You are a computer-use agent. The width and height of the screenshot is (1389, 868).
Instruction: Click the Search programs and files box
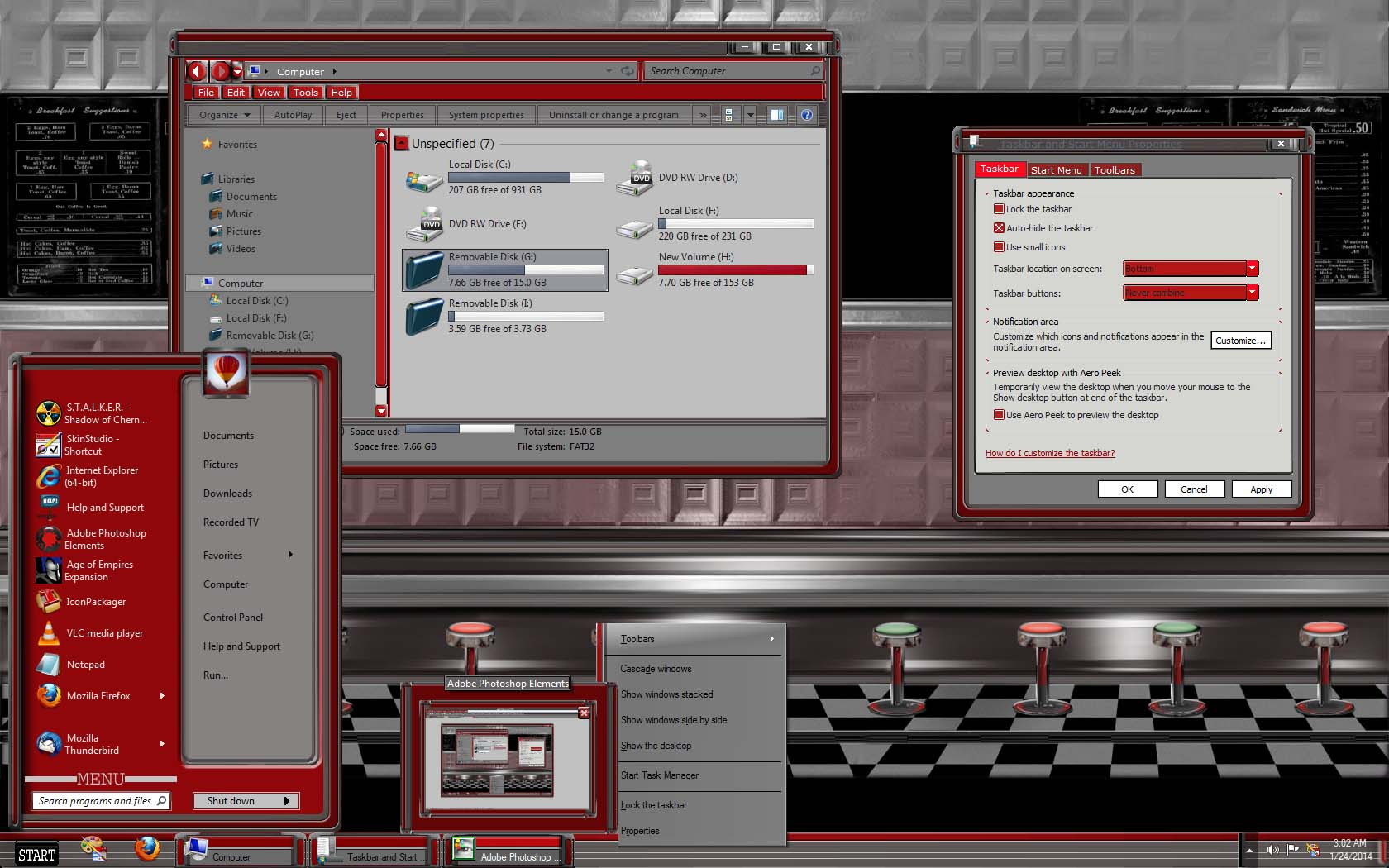click(101, 801)
